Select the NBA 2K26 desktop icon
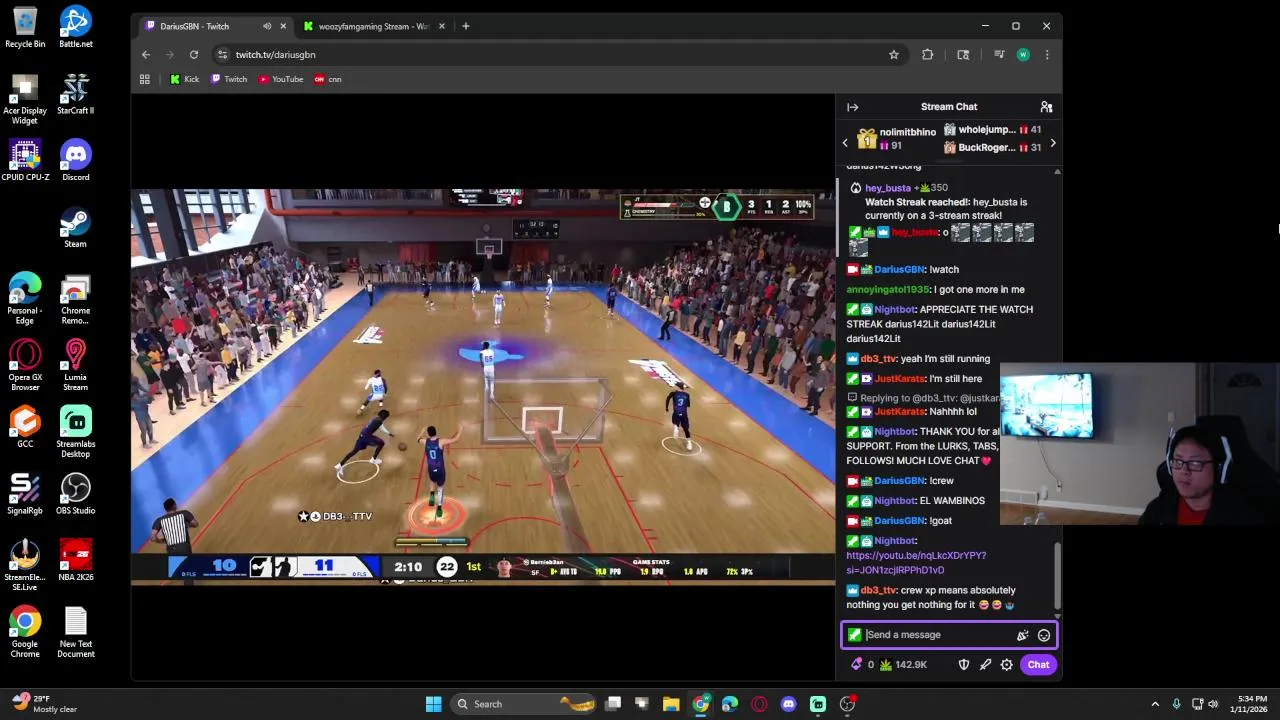The height and width of the screenshot is (720, 1280). pos(76,560)
